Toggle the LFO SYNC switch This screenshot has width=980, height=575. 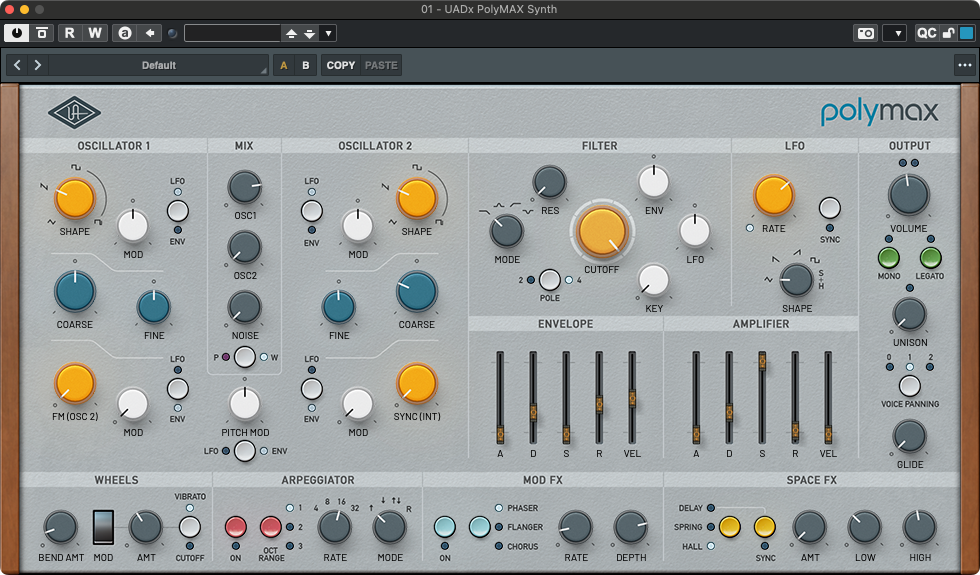[x=829, y=208]
